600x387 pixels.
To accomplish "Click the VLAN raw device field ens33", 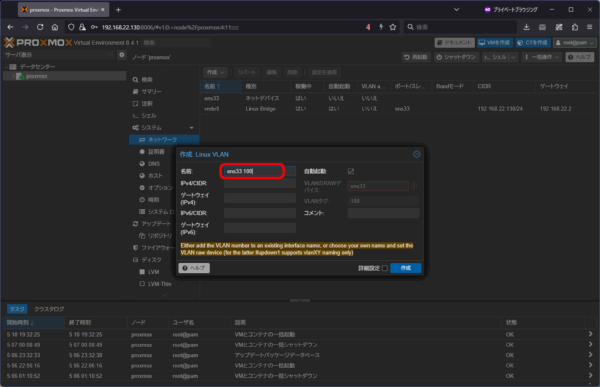I will (378, 186).
